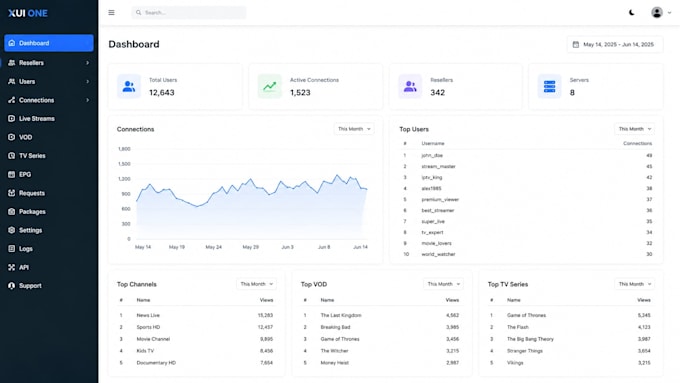
Task: Open Top Channels This Month dropdown
Action: [x=256, y=284]
